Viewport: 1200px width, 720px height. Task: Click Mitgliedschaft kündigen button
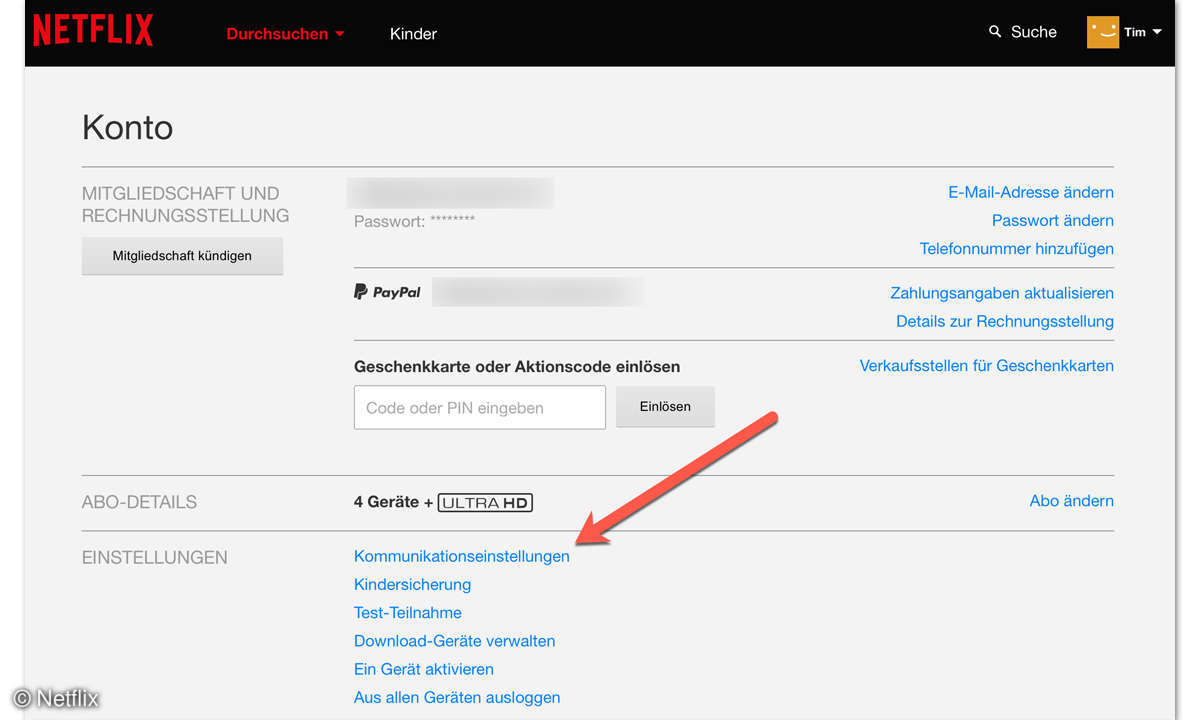pyautogui.click(x=182, y=256)
